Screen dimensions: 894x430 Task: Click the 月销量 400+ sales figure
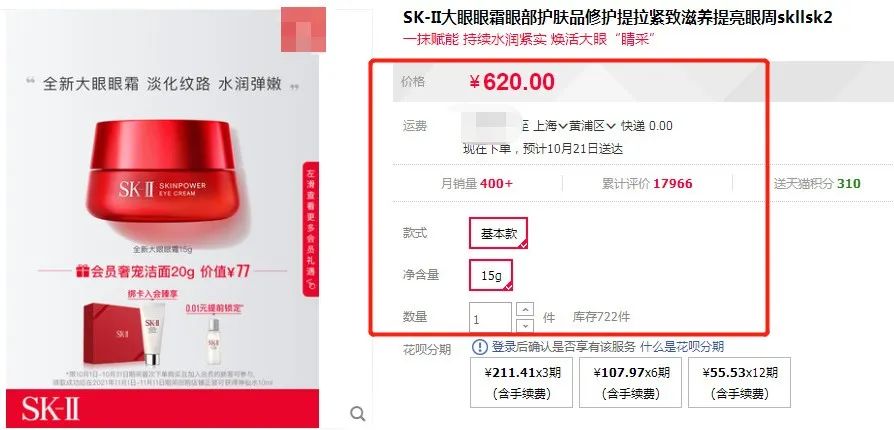(x=477, y=184)
